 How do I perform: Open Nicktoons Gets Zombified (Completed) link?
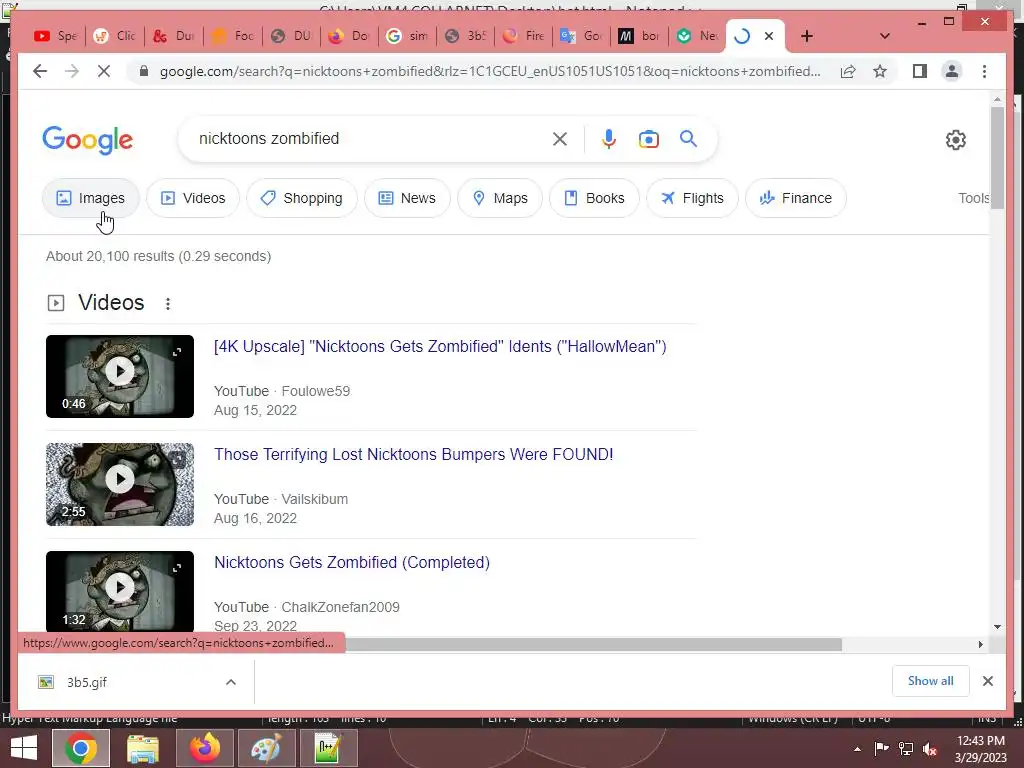pos(352,562)
